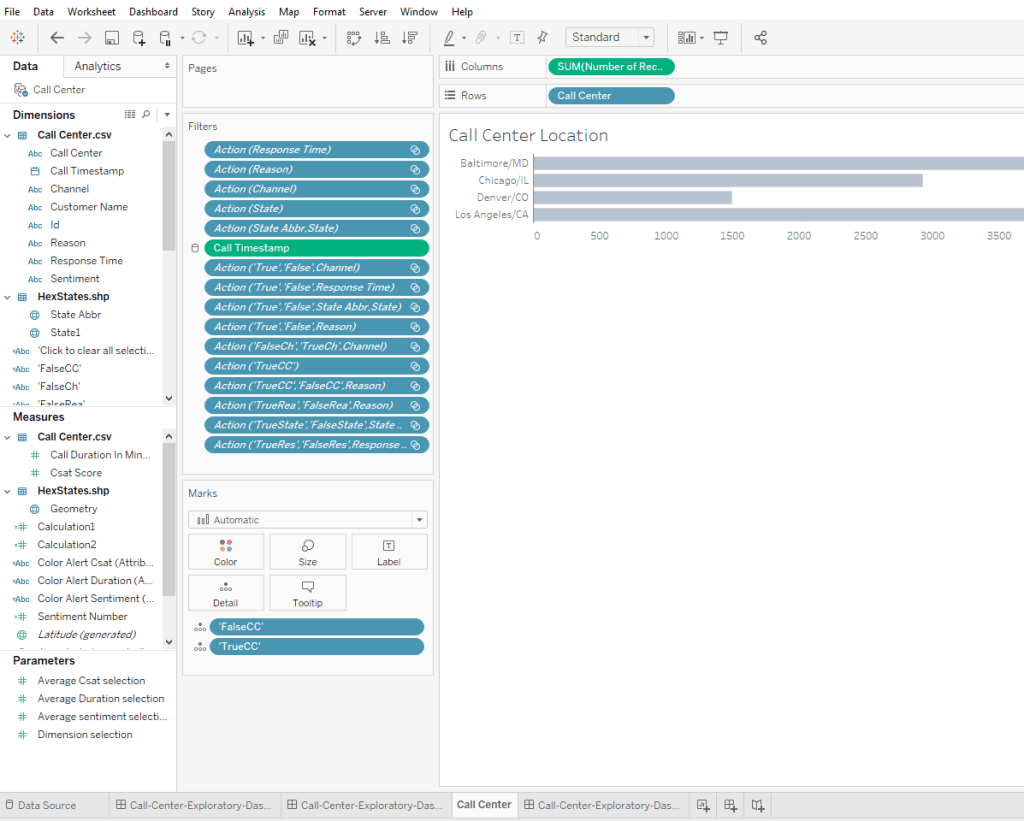Click the undo back arrow
The width and height of the screenshot is (1024, 821).
pos(57,38)
